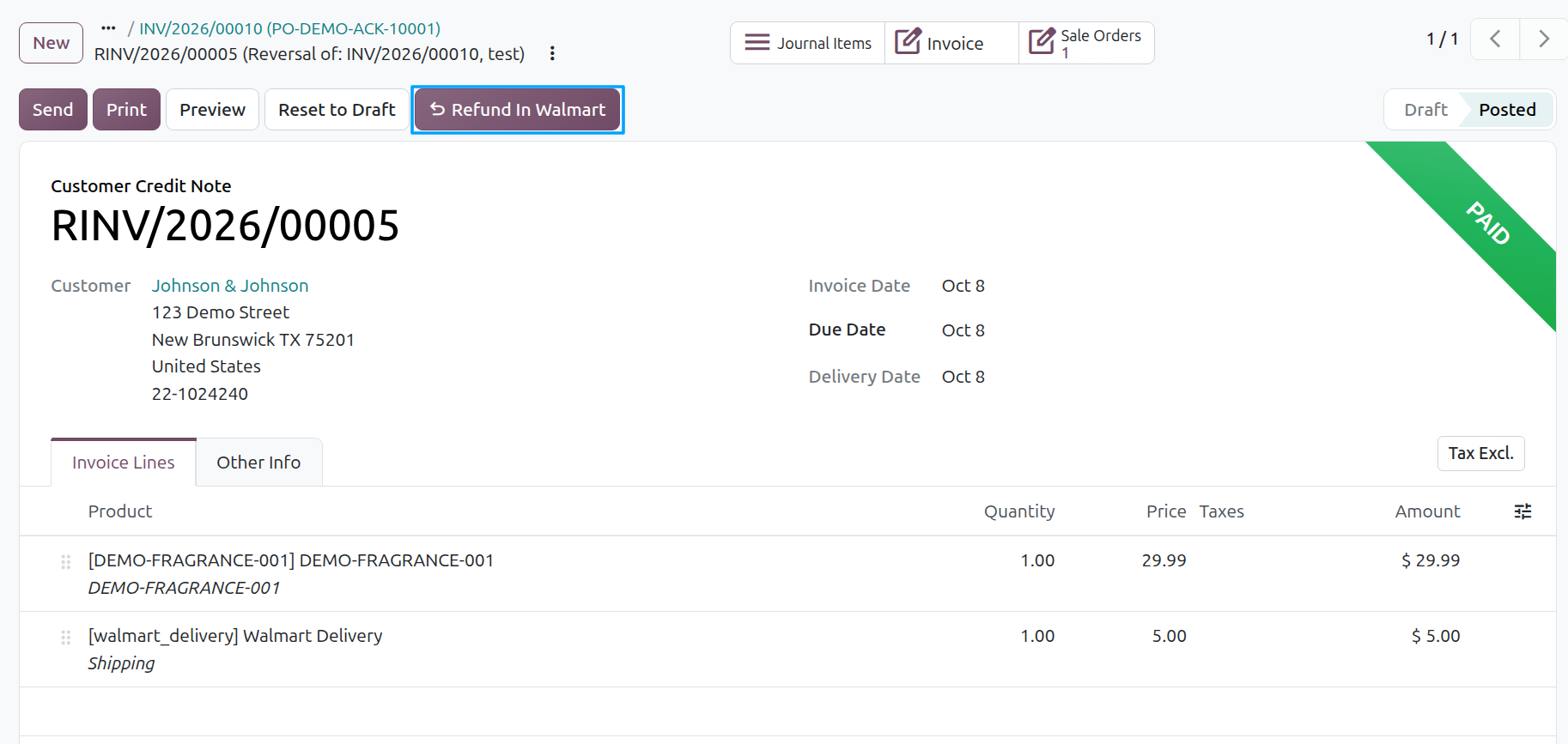
Task: Click the Delivery Date value Oct 8
Action: pos(963,377)
